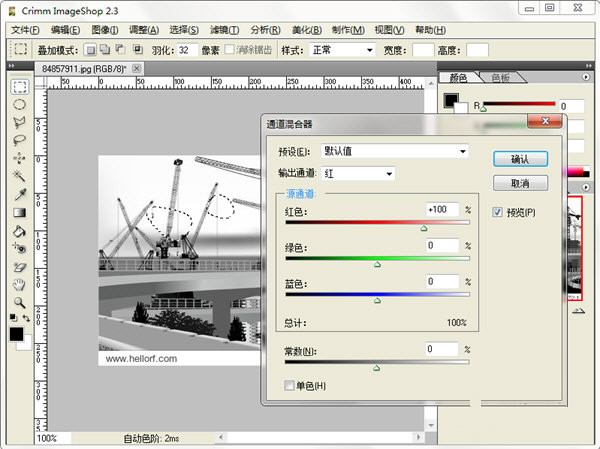
Task: Select the hand pan tool
Action: pos(20,285)
